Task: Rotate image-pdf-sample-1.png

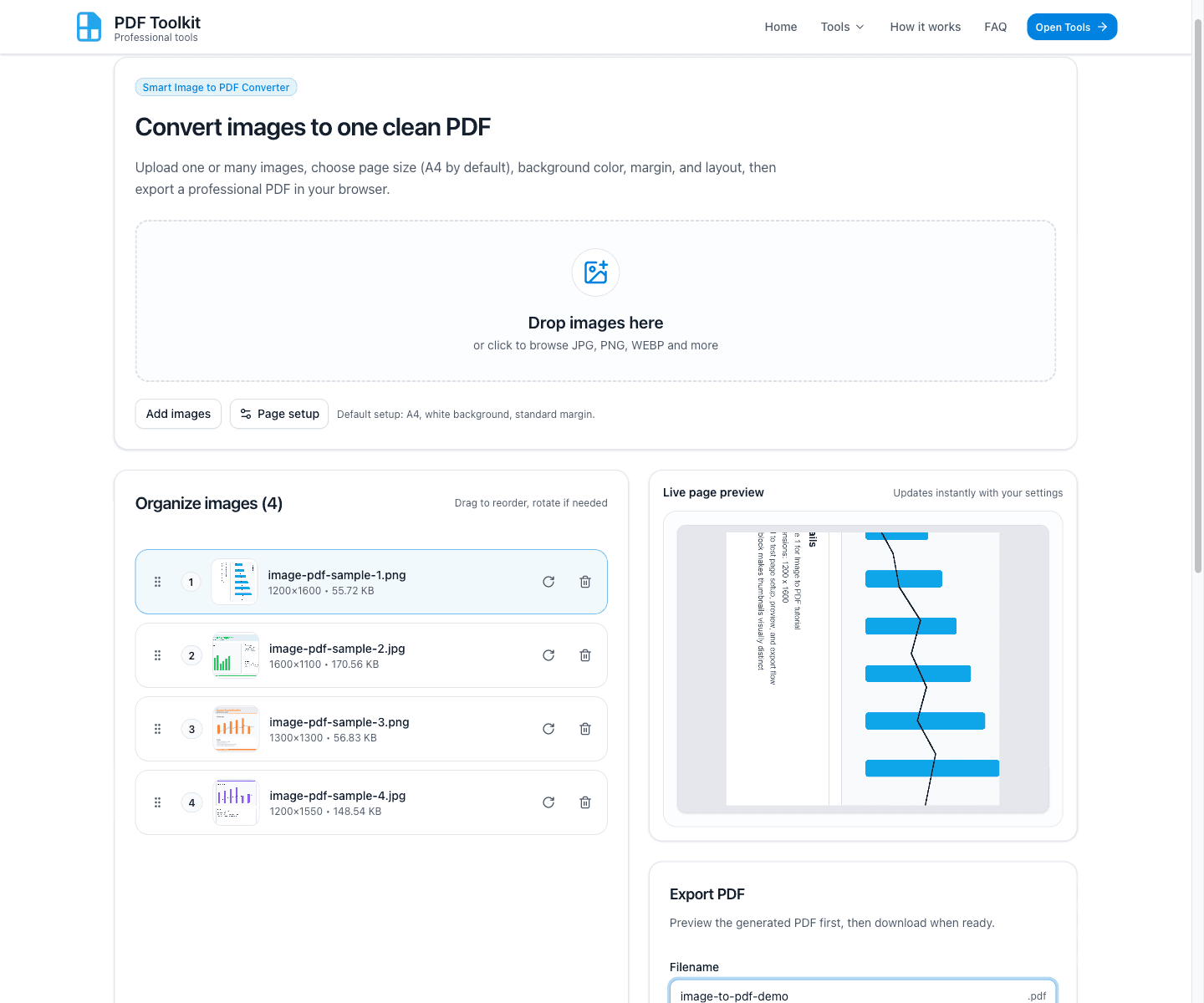Action: click(x=548, y=582)
